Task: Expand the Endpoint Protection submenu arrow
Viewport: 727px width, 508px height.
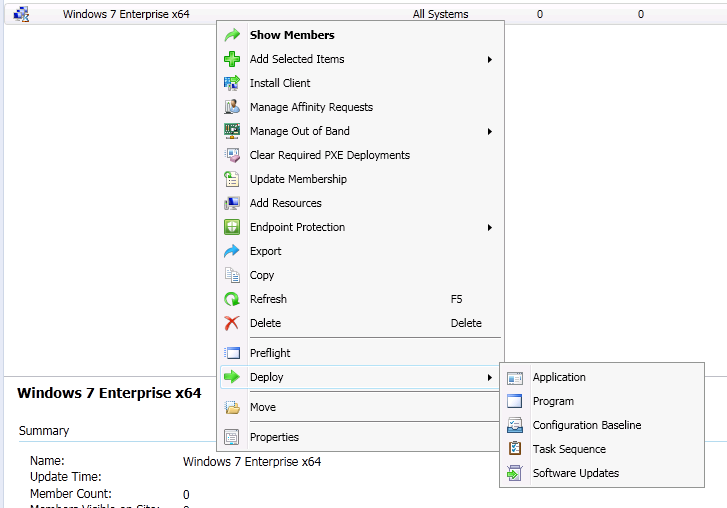Action: pos(490,227)
